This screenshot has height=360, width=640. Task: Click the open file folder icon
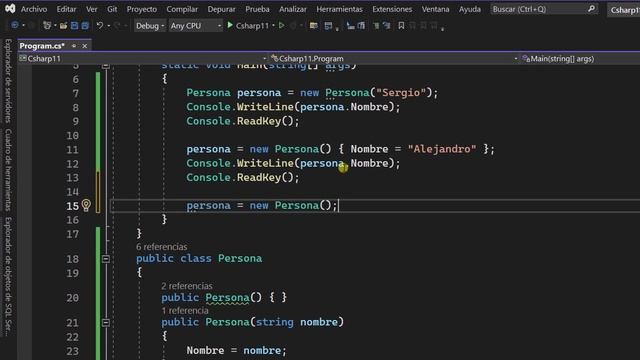[x=63, y=26]
